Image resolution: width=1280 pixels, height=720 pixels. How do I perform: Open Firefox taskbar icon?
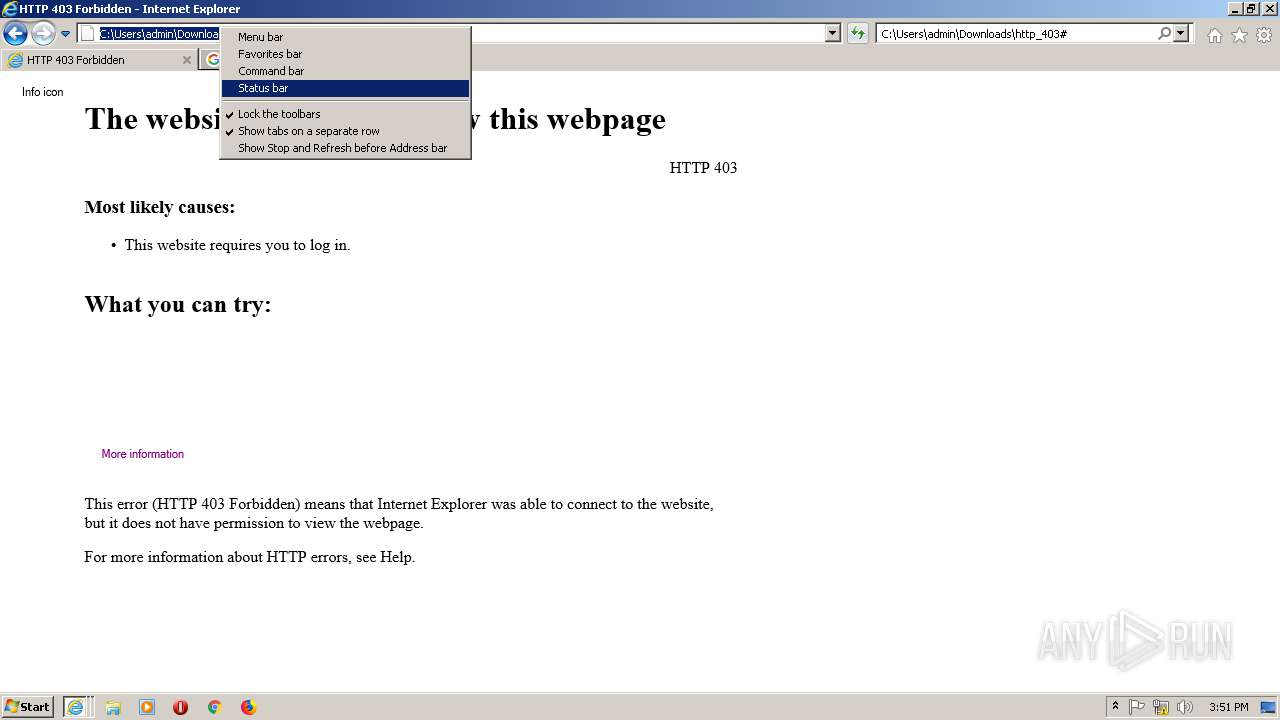pyautogui.click(x=248, y=707)
